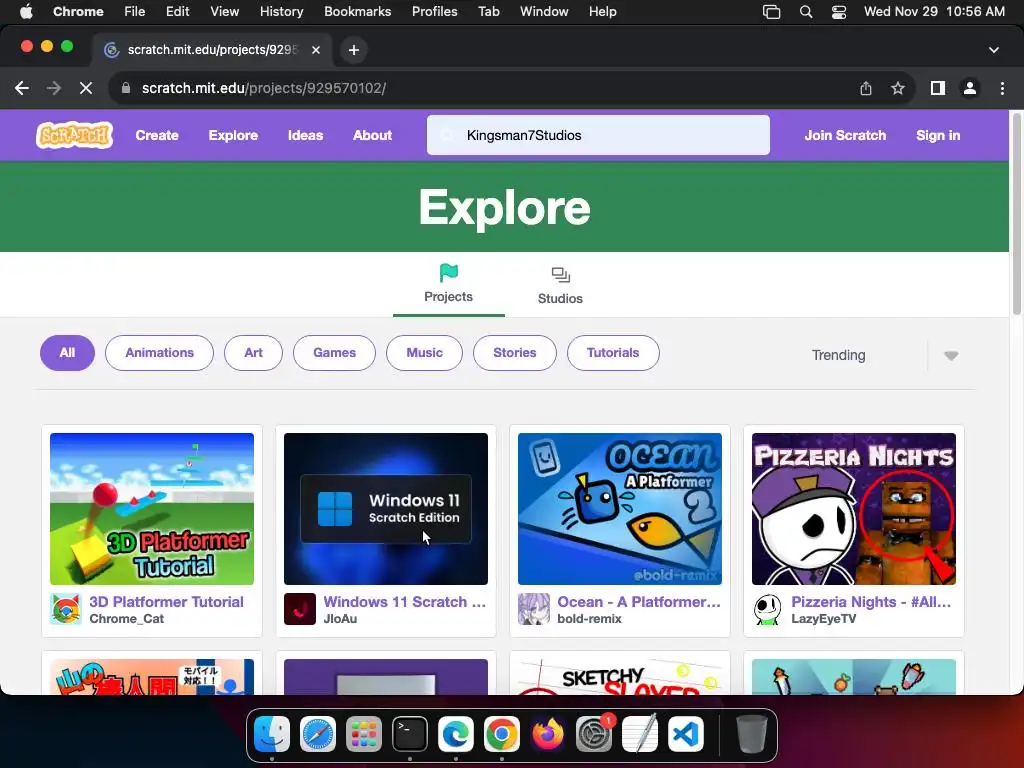Stop loading the page

(86, 88)
